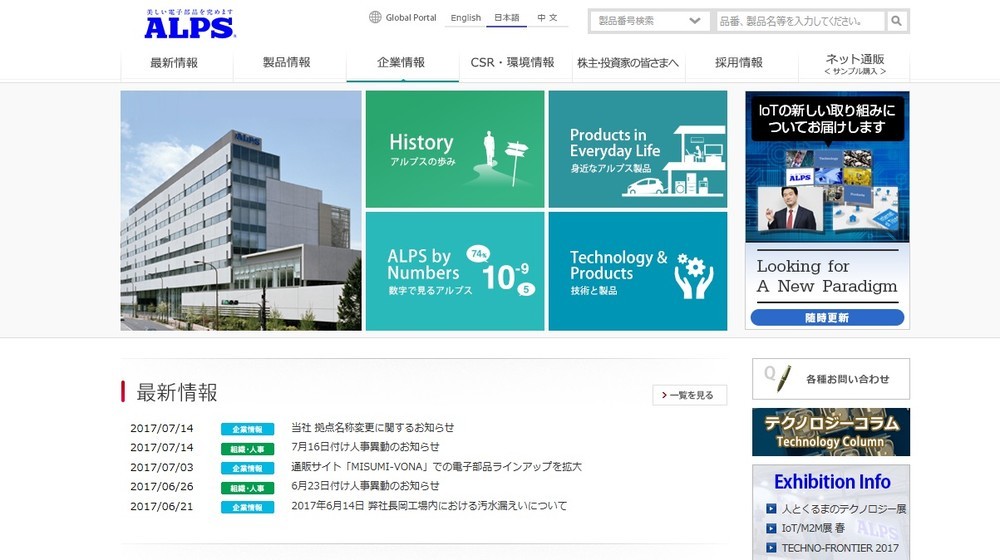Open 人とくるまのテクノロジー展 link
This screenshot has height=560, width=1000.
coord(844,509)
